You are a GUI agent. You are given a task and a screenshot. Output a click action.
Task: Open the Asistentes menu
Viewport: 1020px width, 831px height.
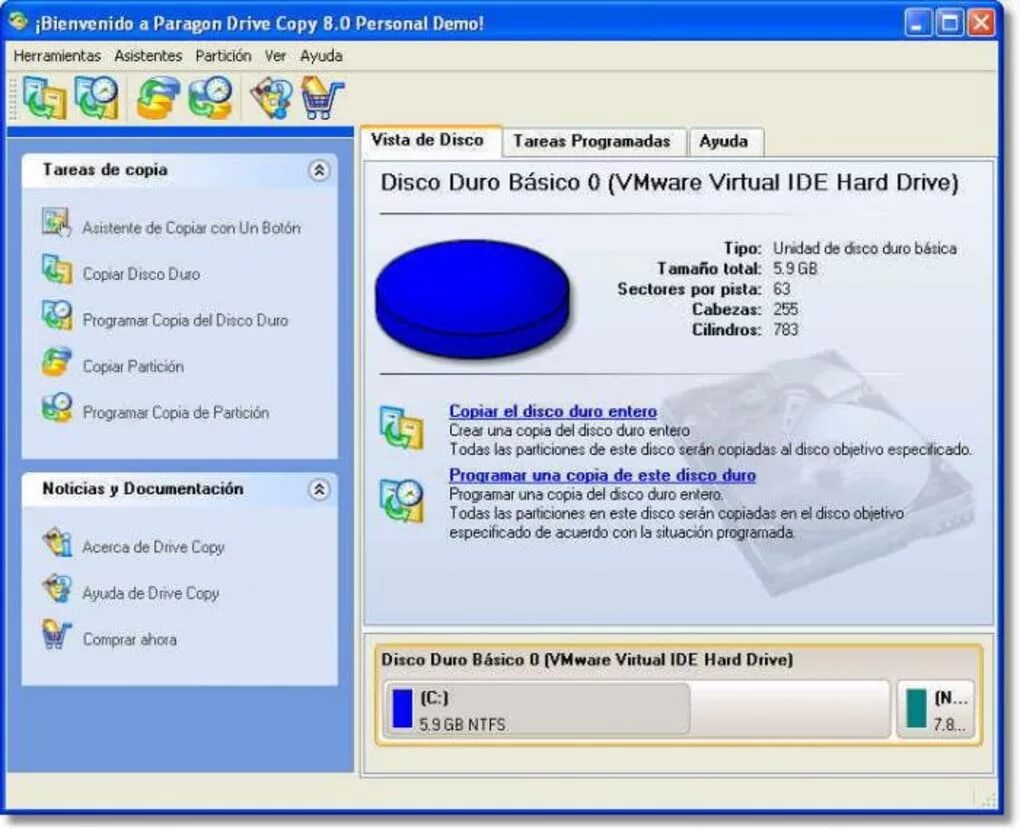tap(148, 56)
